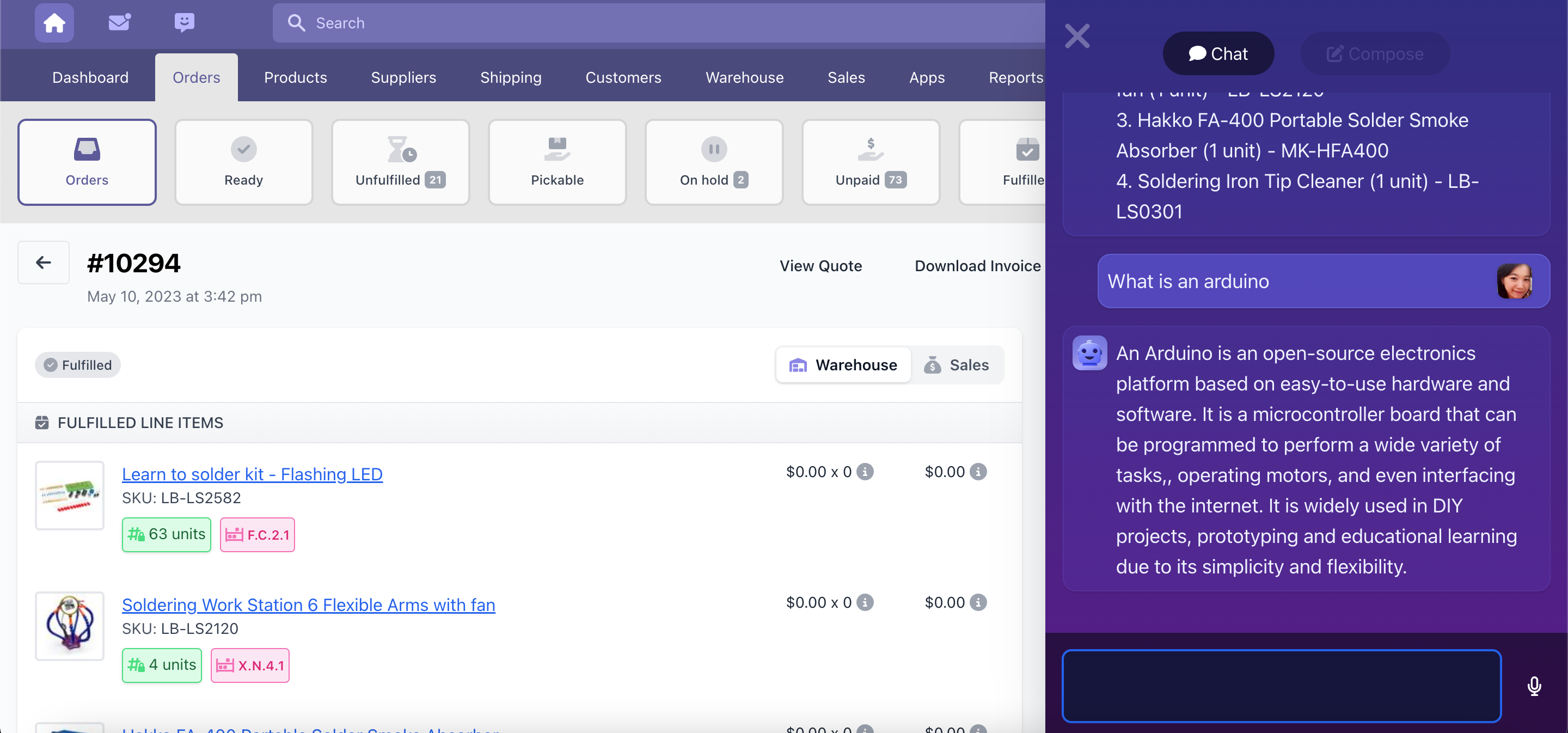Click the microphone icon in chat panel
Image resolution: width=1568 pixels, height=733 pixels.
point(1534,686)
